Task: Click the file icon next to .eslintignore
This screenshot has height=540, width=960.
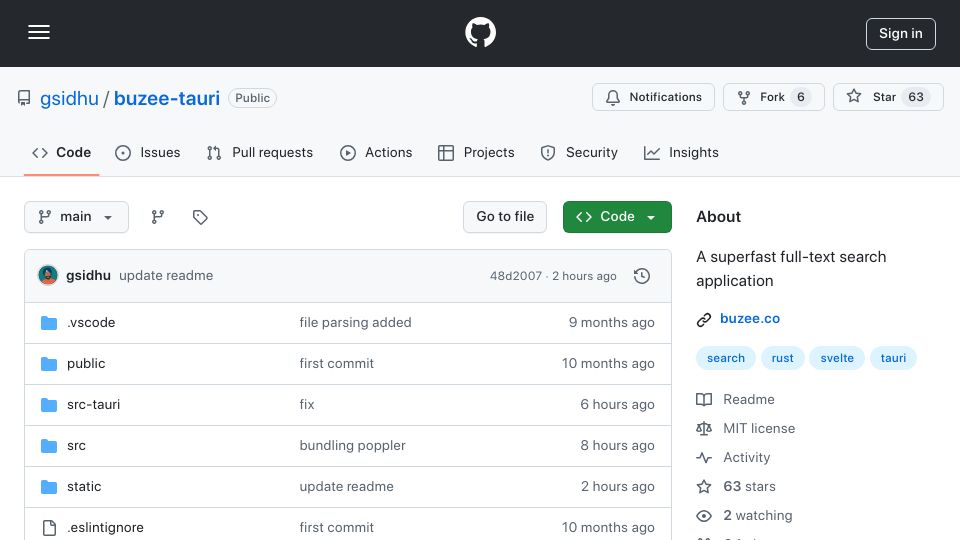Action: click(x=49, y=528)
